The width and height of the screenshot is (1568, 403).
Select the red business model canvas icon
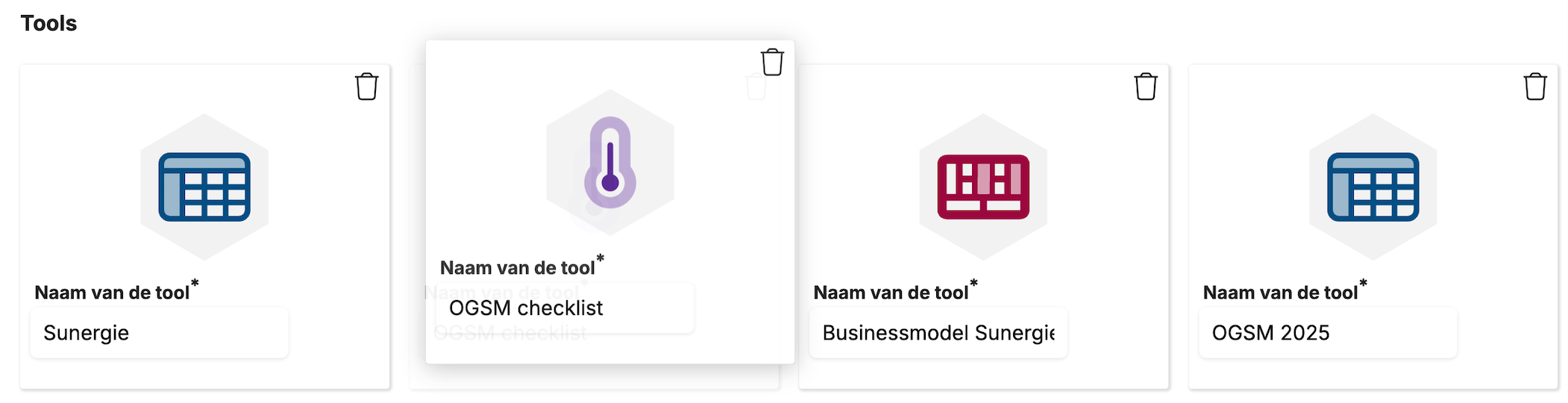click(983, 187)
